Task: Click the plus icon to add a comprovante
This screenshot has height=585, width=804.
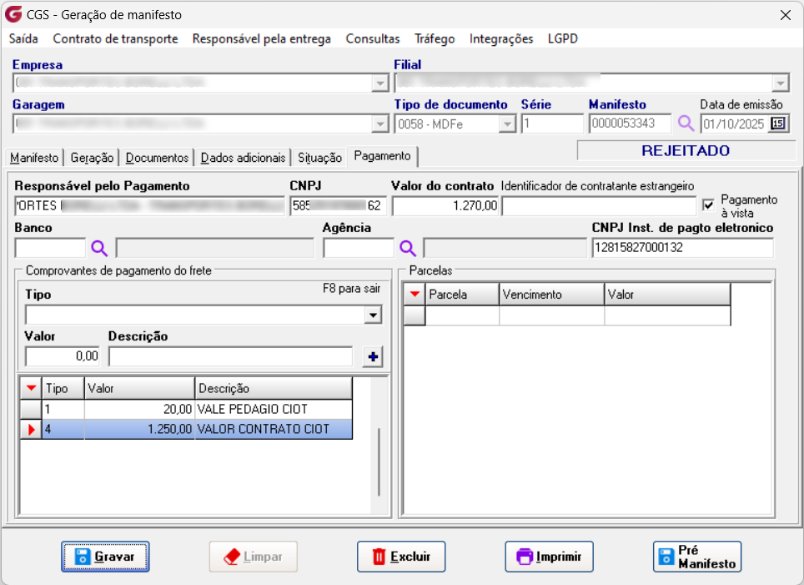Action: point(374,357)
